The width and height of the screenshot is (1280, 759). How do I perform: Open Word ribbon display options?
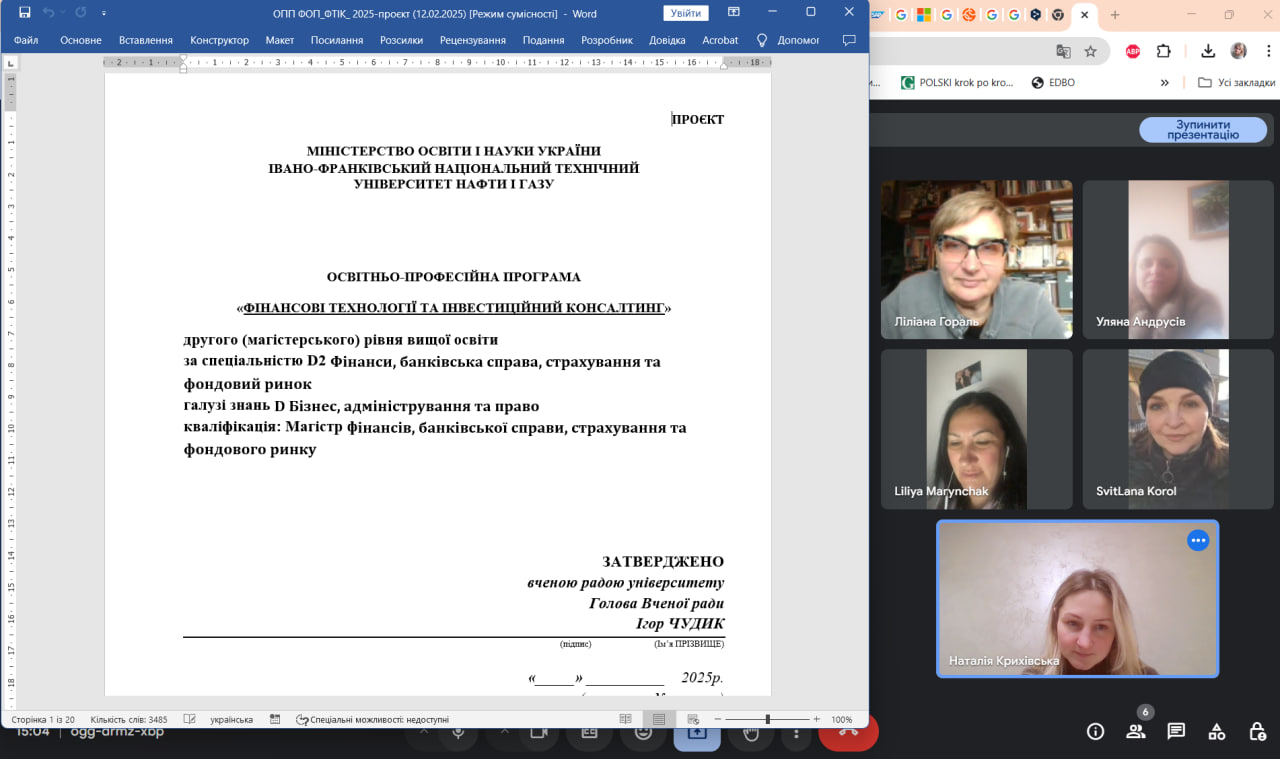(734, 13)
